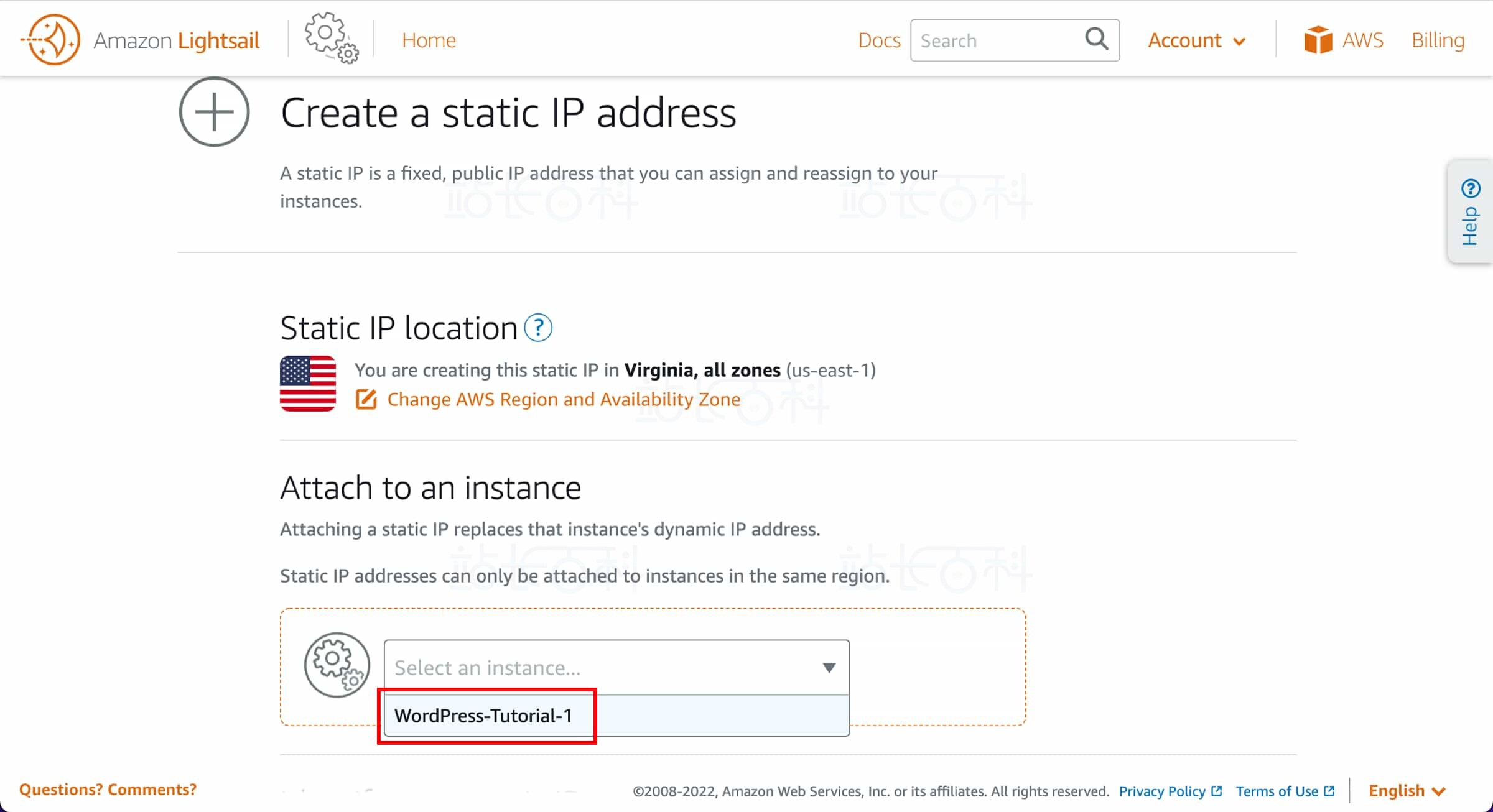Click the edit pencil icon beside Change Region
The width and height of the screenshot is (1493, 812).
[366, 399]
